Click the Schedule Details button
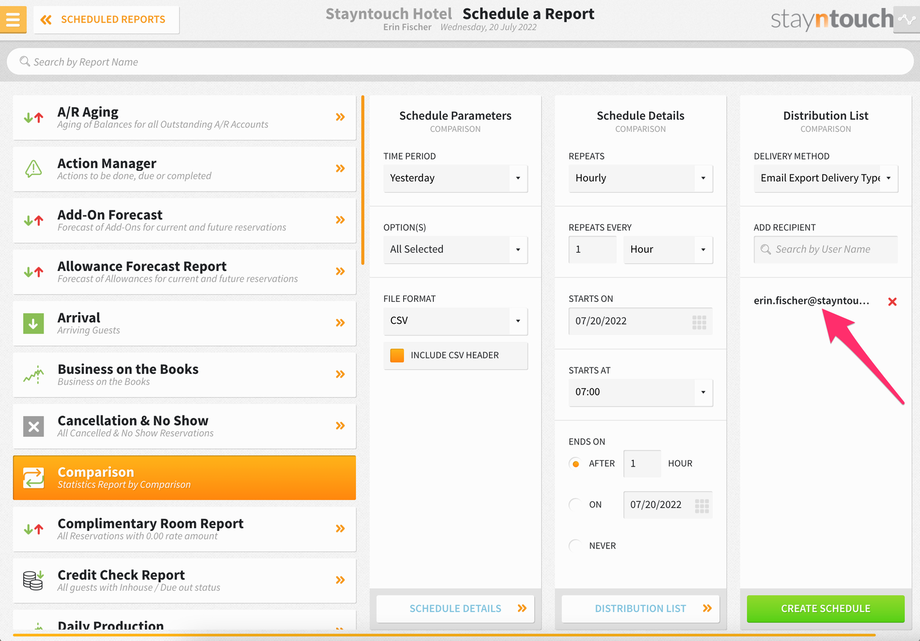920x641 pixels. tap(455, 609)
